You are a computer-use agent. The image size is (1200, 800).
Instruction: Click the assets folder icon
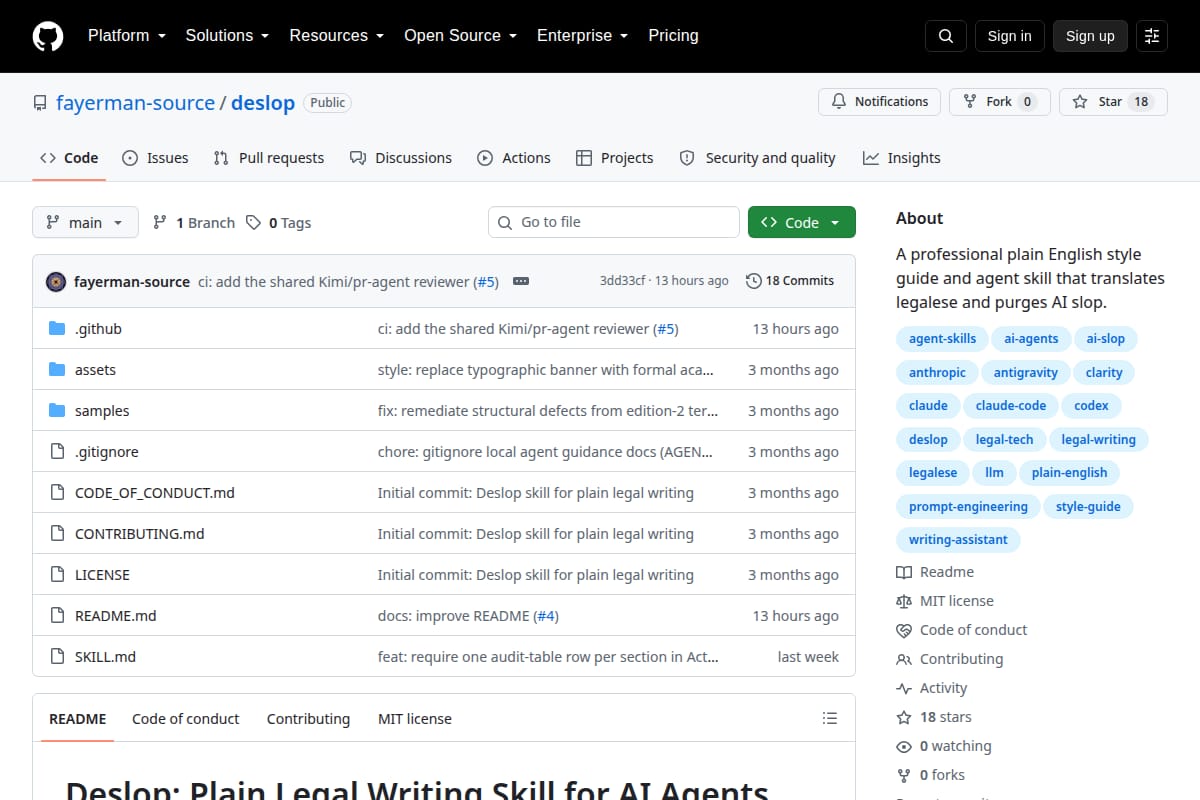[56, 370]
